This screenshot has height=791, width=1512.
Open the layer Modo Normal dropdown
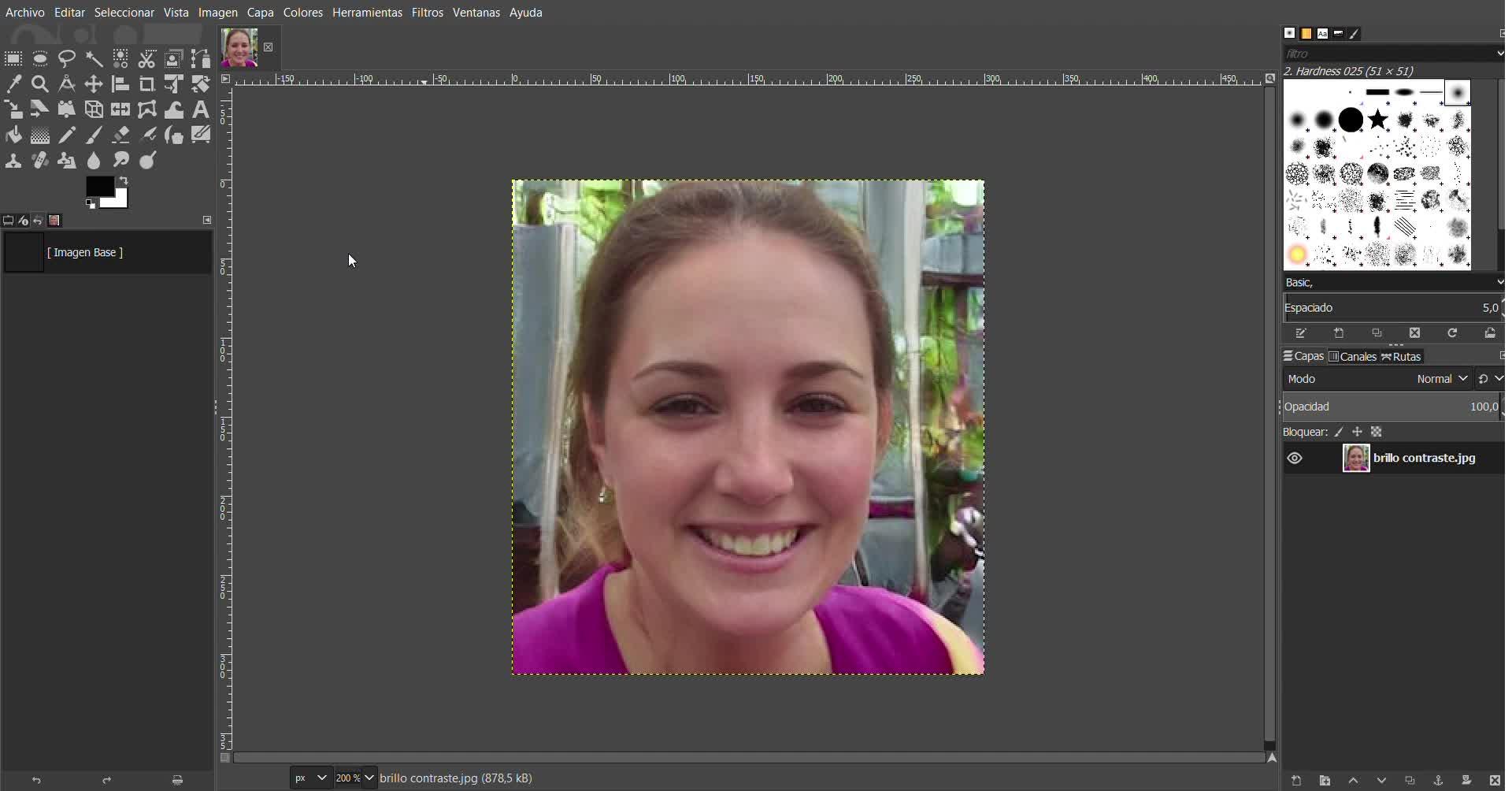click(1441, 379)
